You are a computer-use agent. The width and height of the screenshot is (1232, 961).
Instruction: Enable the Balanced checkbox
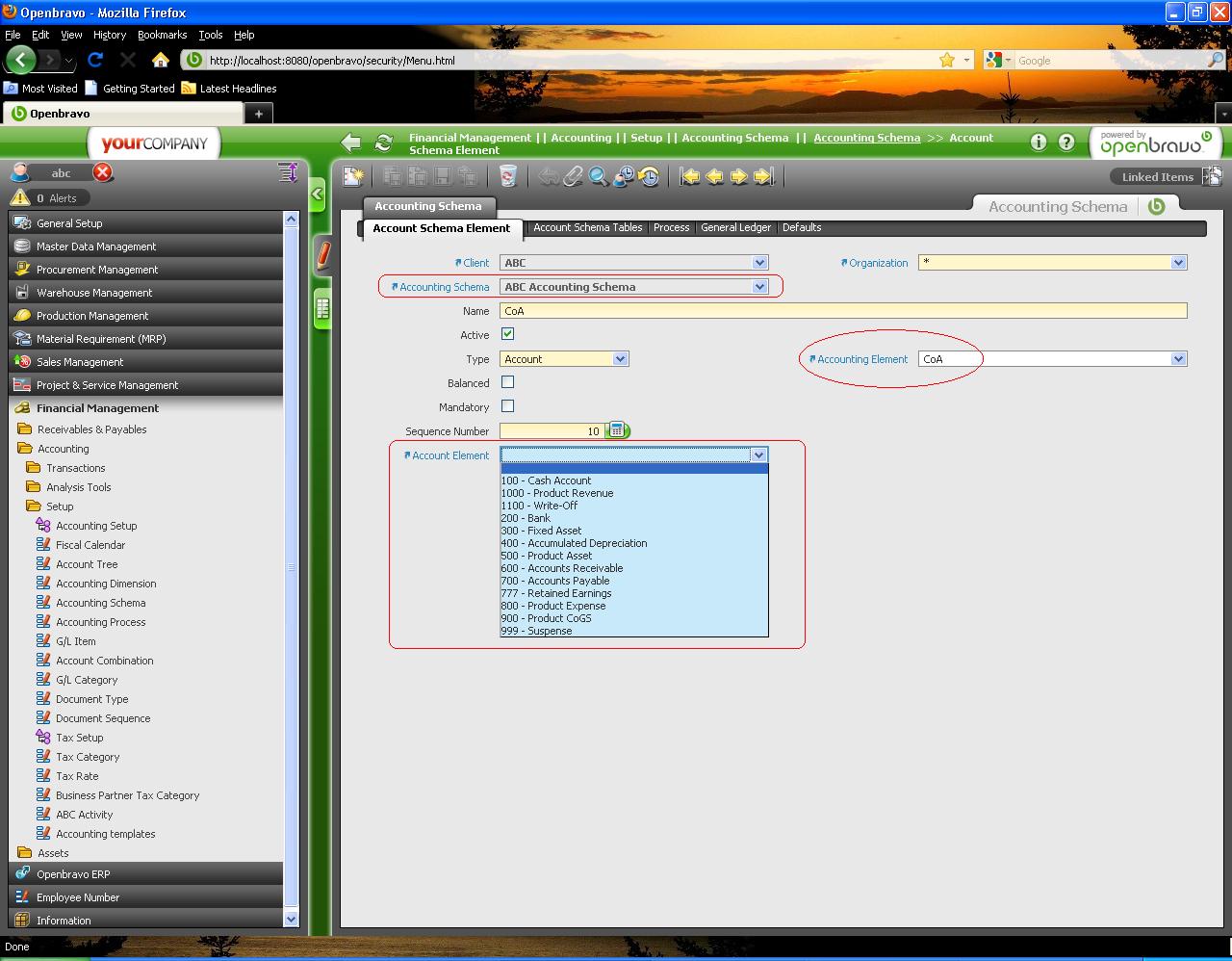[507, 382]
